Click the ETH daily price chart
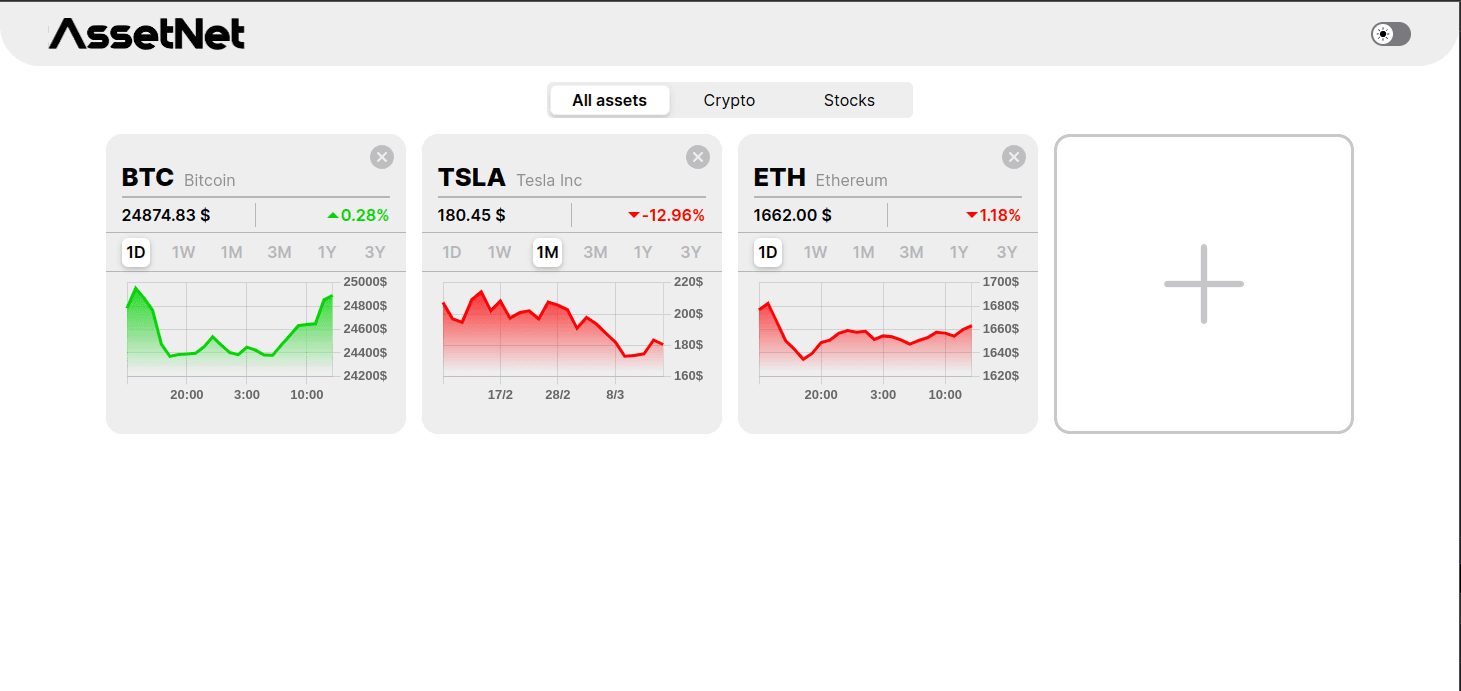The width and height of the screenshot is (1461, 691). pos(865,329)
